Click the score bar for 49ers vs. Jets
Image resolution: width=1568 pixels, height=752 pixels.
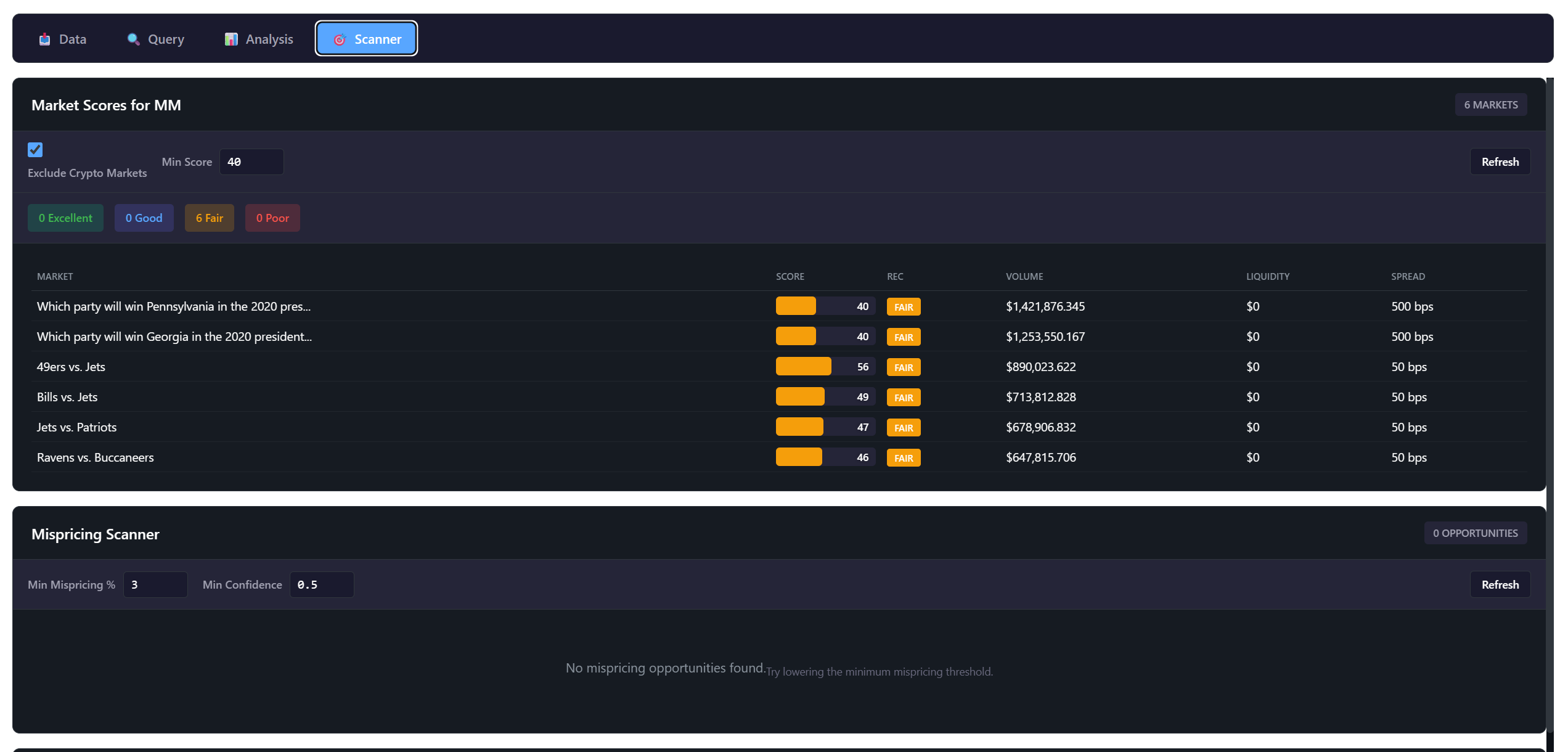825,367
